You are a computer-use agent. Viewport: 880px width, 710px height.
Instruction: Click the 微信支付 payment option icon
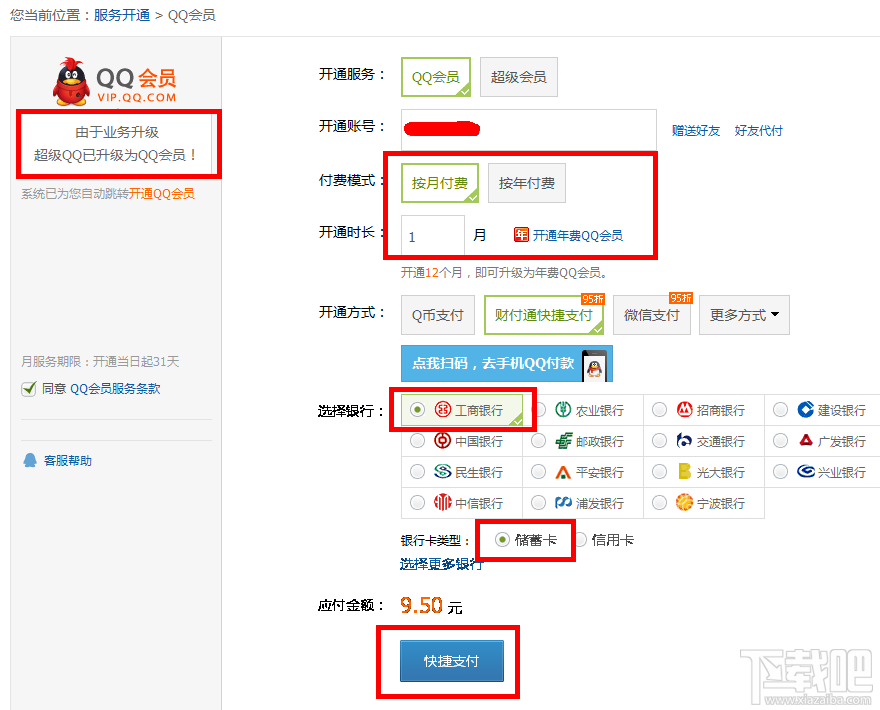(651, 315)
